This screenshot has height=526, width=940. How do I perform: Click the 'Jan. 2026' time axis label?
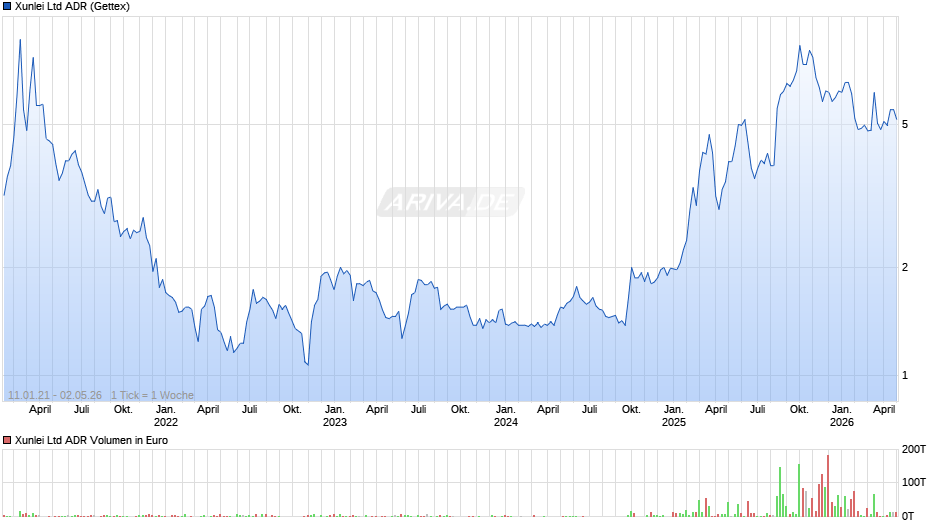(x=842, y=416)
